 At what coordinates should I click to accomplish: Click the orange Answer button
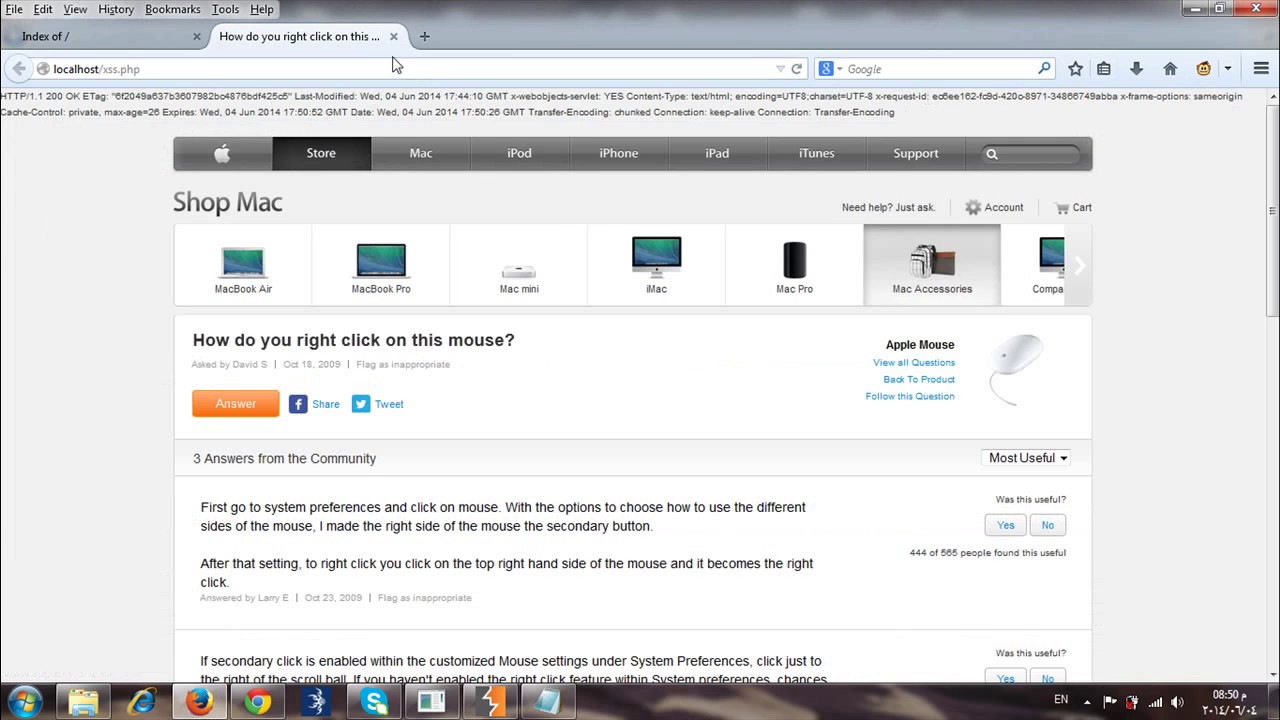(236, 404)
